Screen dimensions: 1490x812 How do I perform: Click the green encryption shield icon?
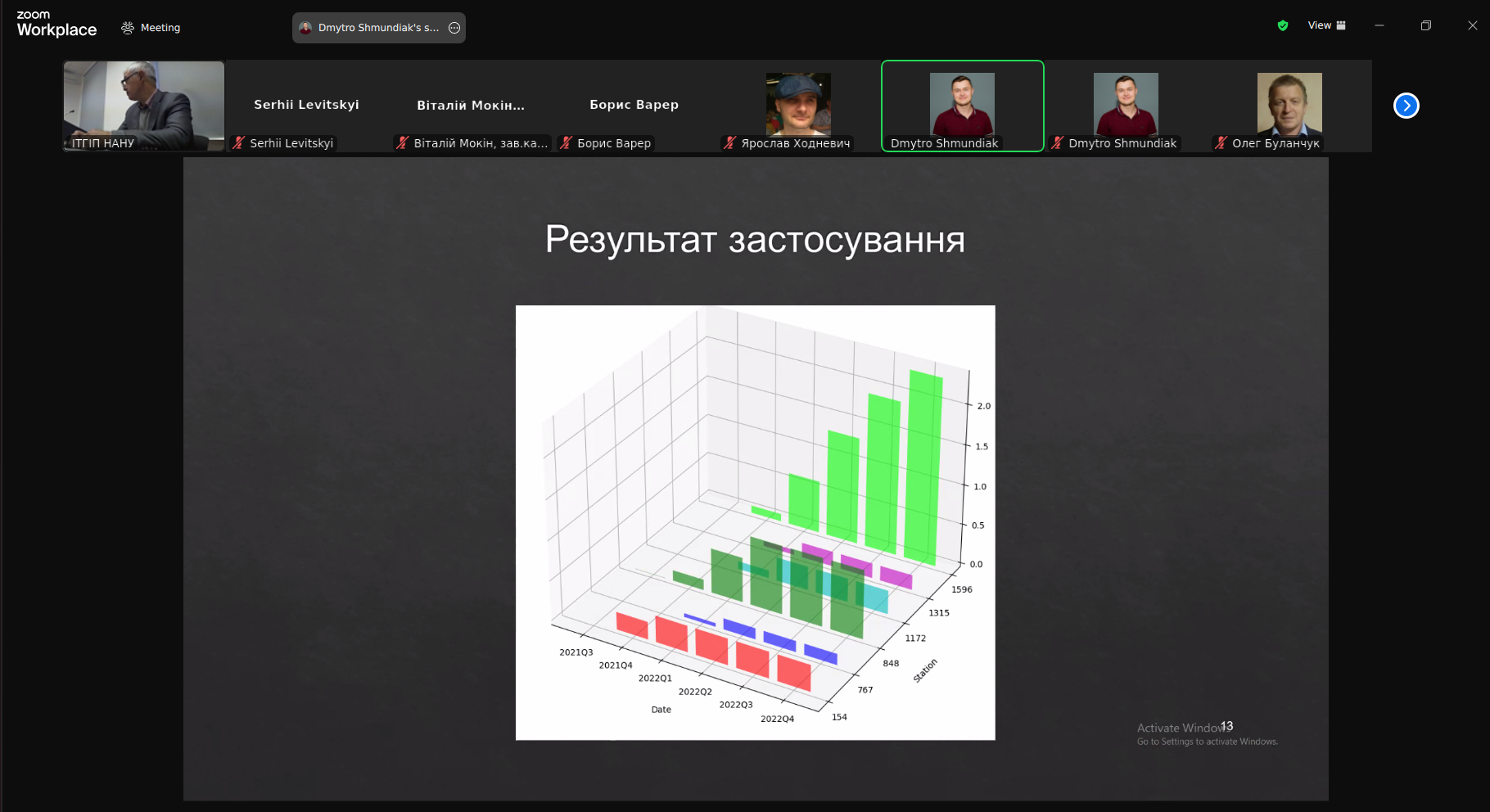(x=1283, y=25)
